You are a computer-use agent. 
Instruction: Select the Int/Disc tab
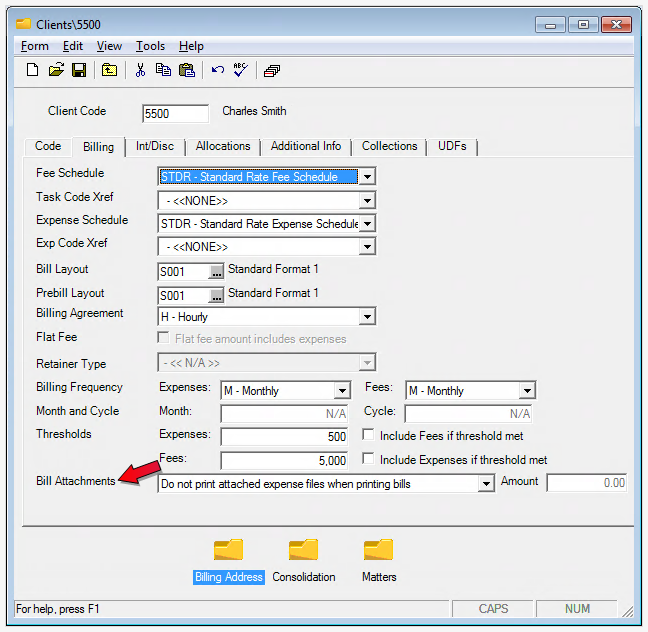[x=155, y=146]
